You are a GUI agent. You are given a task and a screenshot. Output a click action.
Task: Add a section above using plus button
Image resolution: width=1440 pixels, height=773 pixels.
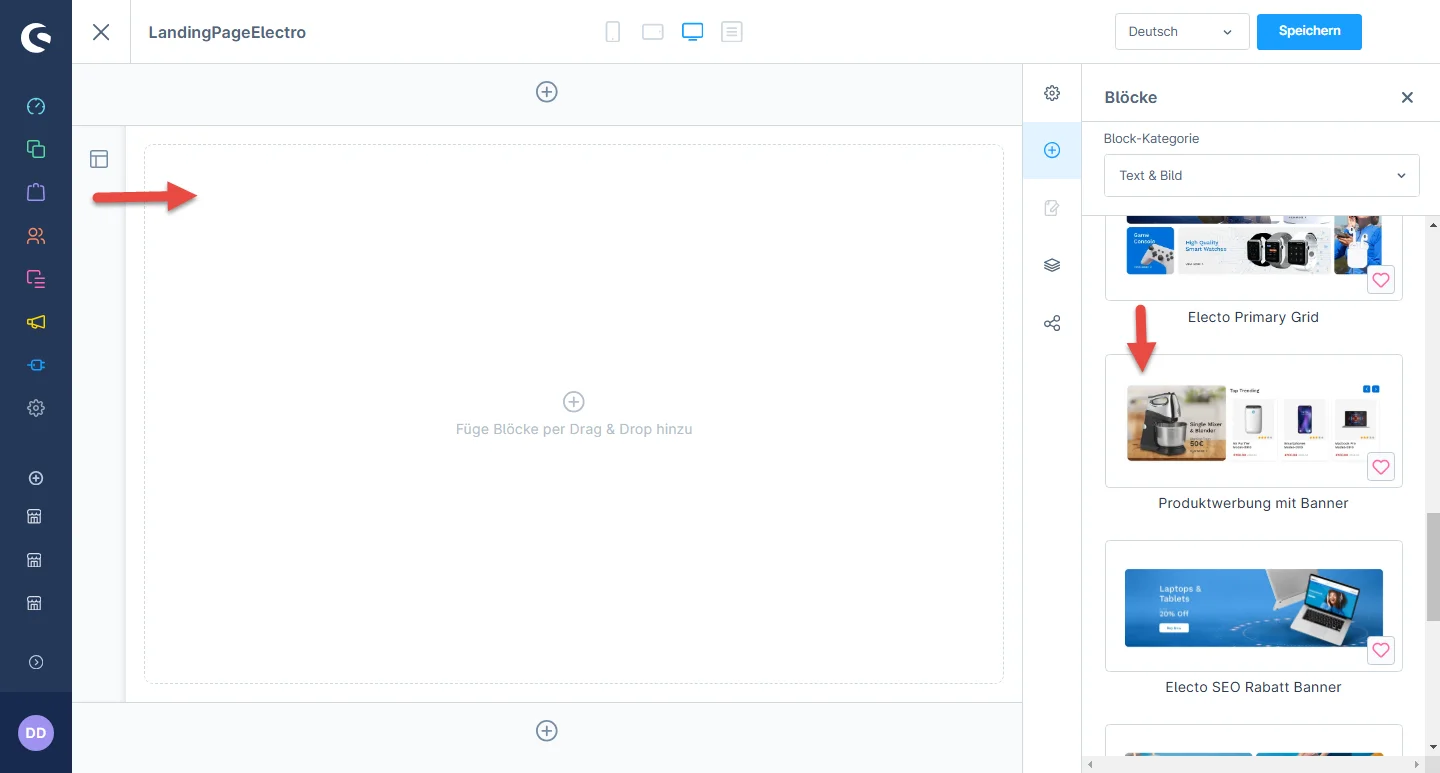click(547, 92)
